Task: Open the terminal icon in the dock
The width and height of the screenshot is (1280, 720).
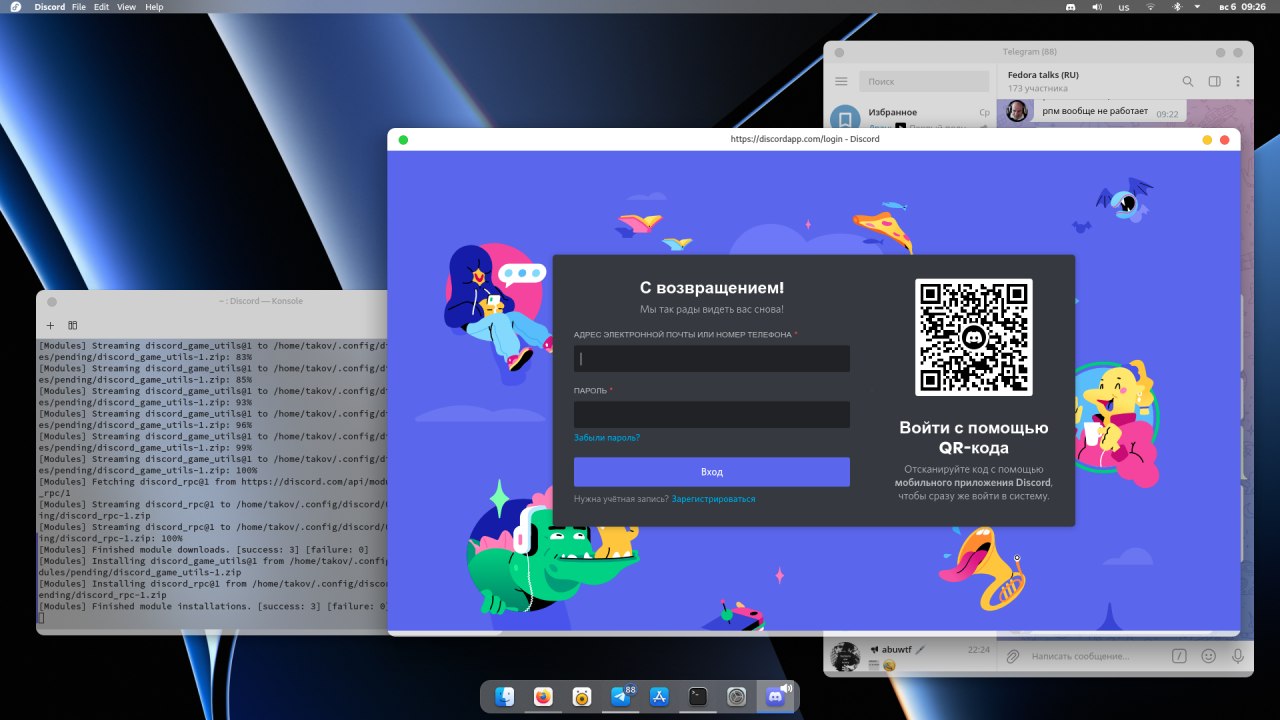Action: click(698, 697)
